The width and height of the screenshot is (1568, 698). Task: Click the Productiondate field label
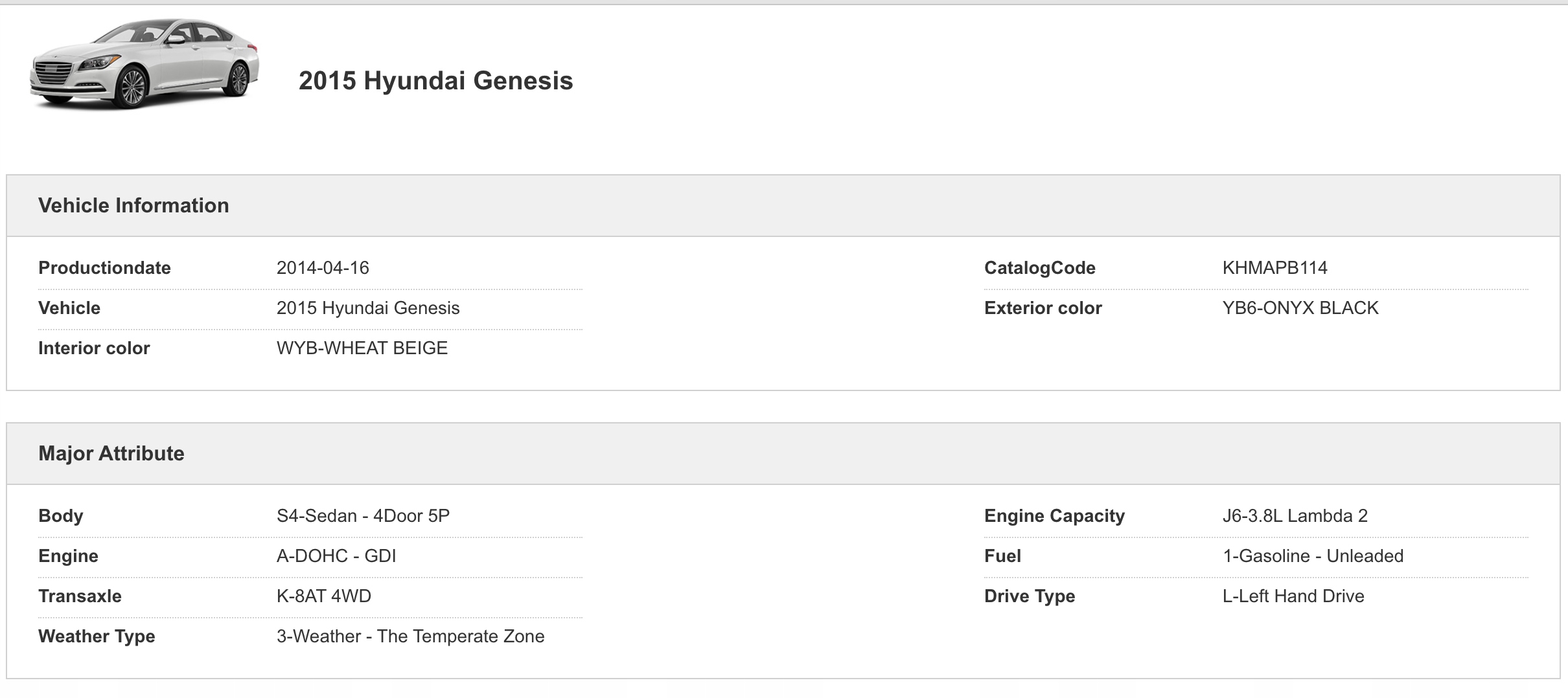pyautogui.click(x=104, y=268)
